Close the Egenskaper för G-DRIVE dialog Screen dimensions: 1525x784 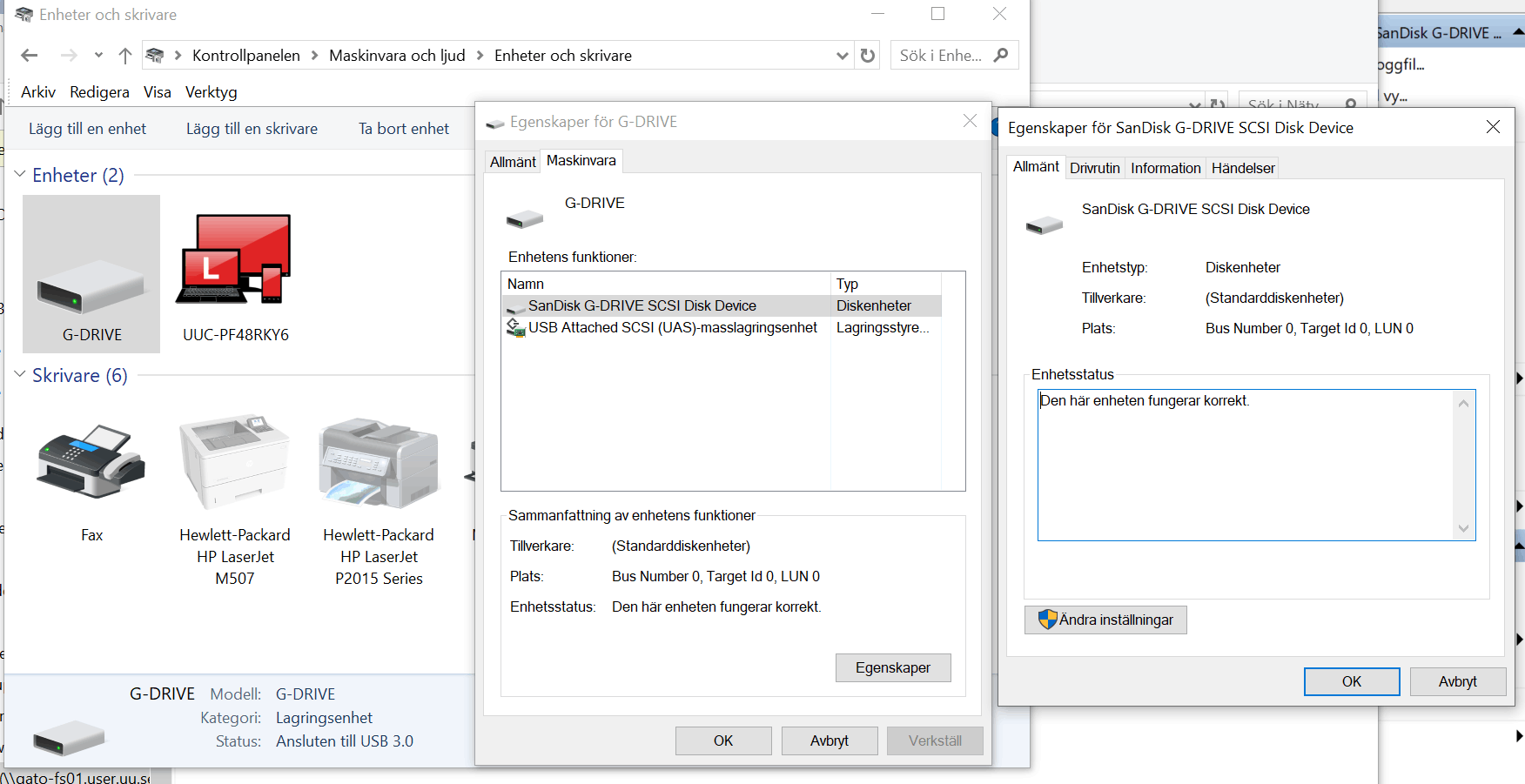[x=970, y=121]
